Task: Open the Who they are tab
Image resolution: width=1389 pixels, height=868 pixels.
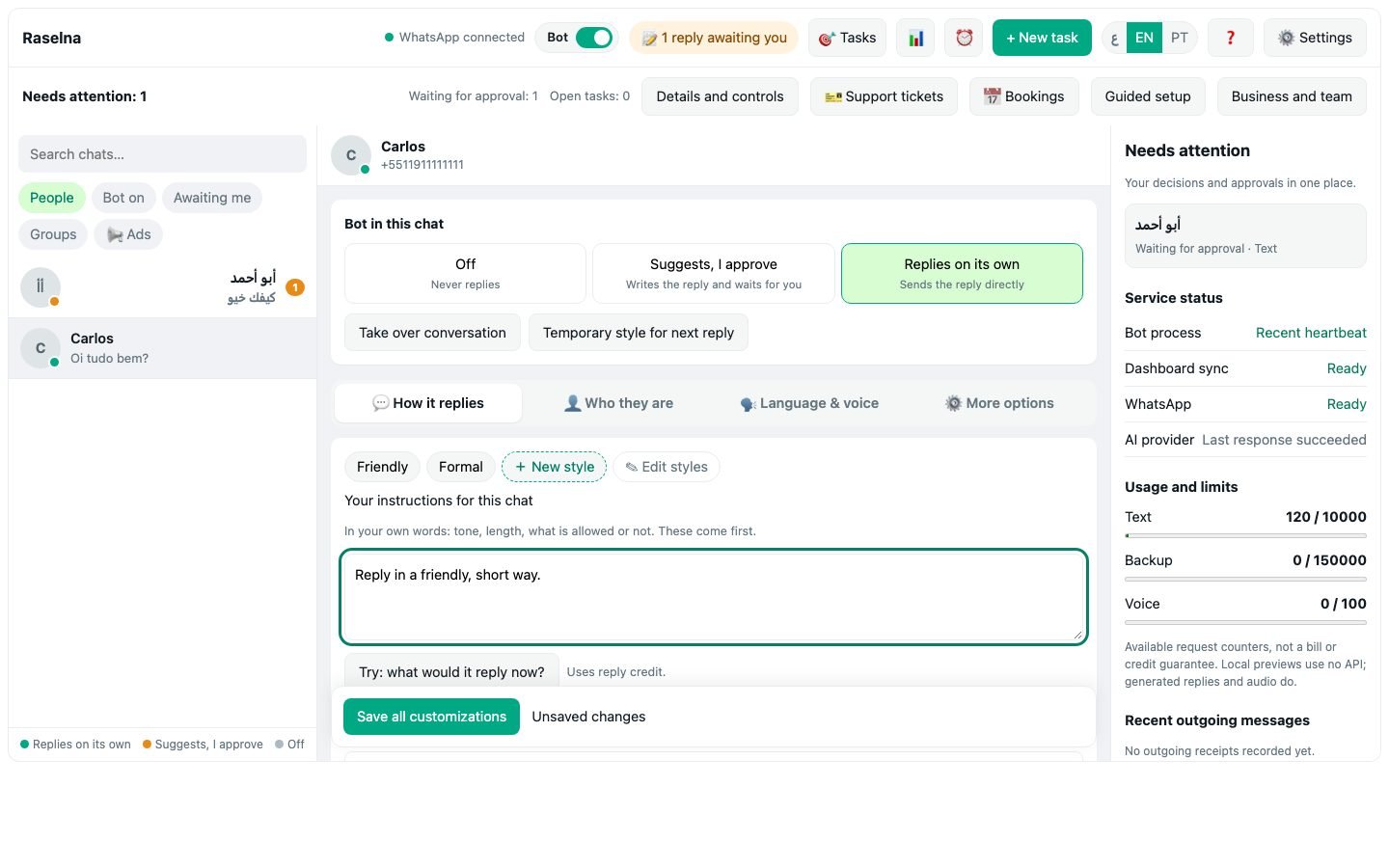Action: pyautogui.click(x=618, y=403)
